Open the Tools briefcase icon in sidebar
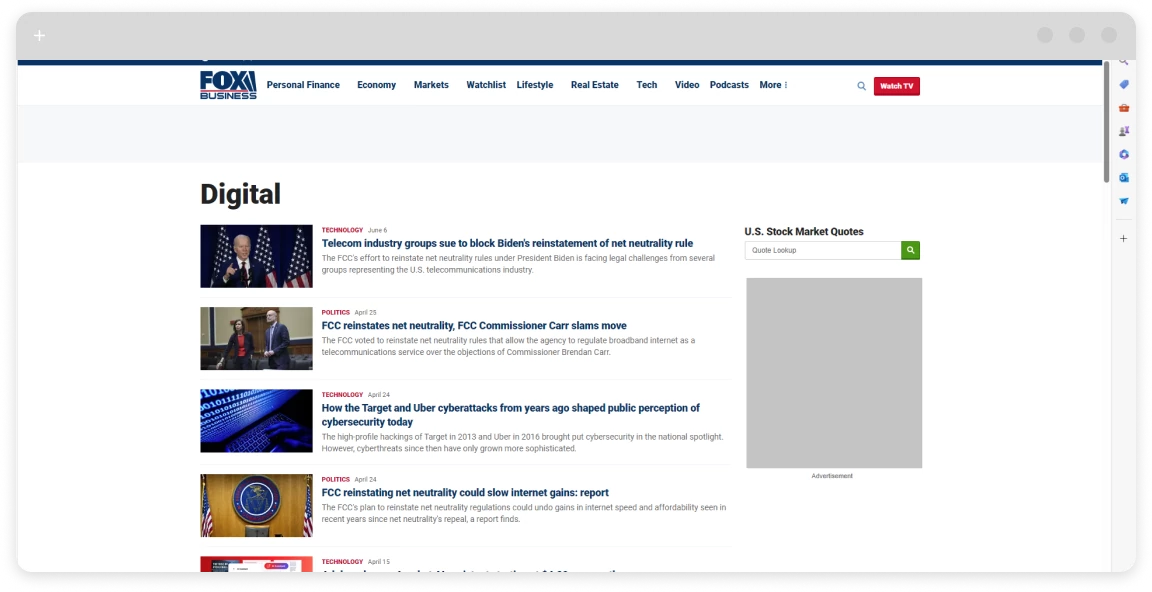This screenshot has width=1152, height=592. [x=1124, y=108]
